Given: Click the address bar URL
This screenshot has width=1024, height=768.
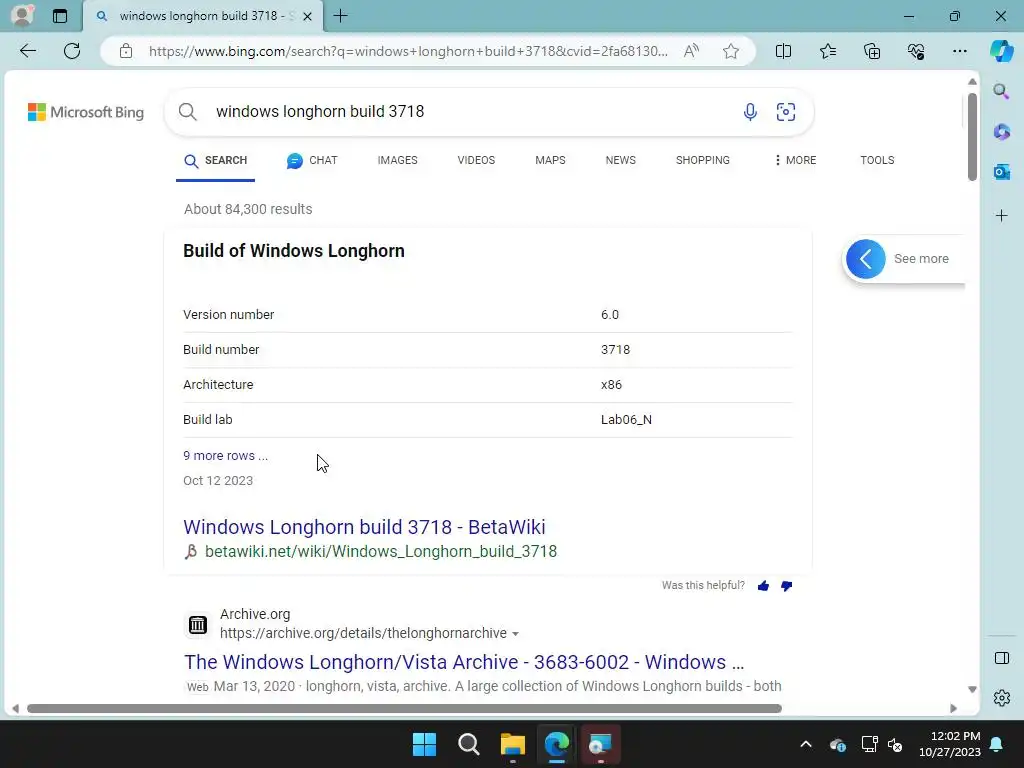Looking at the screenshot, I should (408, 51).
